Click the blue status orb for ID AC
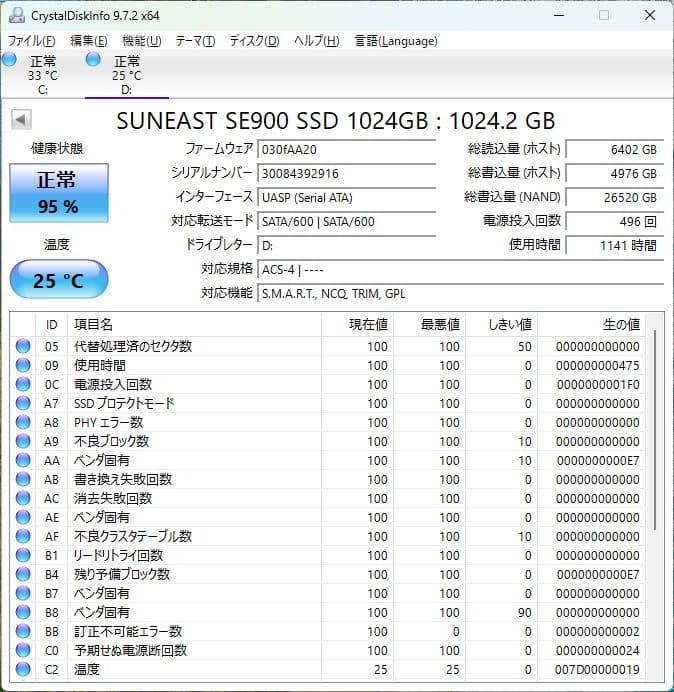The image size is (674, 692). click(x=23, y=498)
